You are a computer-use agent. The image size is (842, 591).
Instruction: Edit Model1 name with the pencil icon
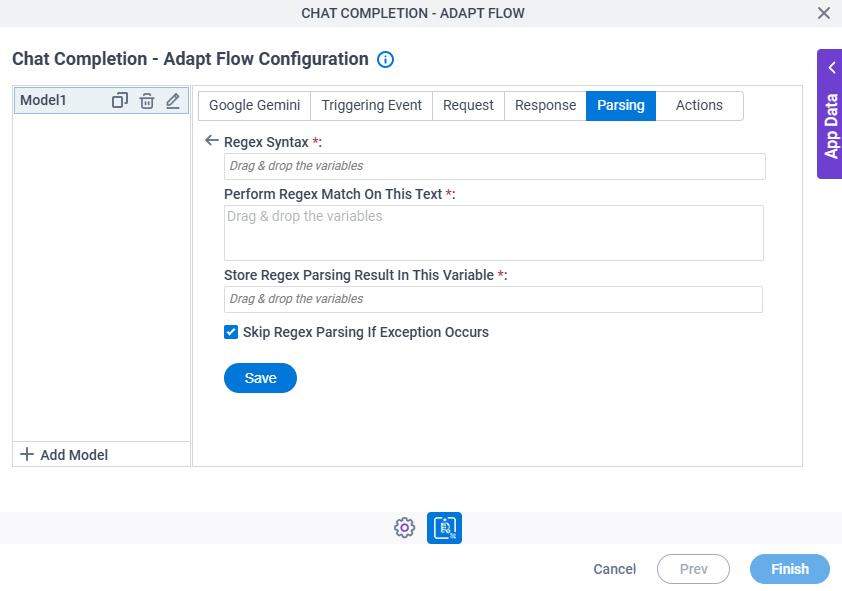172,100
